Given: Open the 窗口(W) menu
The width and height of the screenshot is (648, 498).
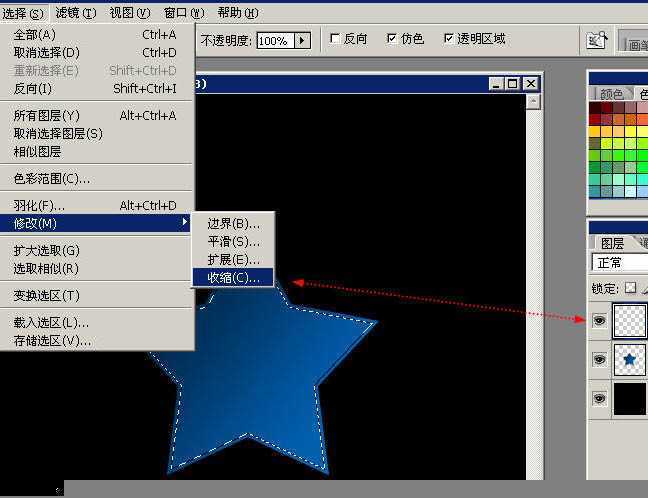Looking at the screenshot, I should point(184,13).
